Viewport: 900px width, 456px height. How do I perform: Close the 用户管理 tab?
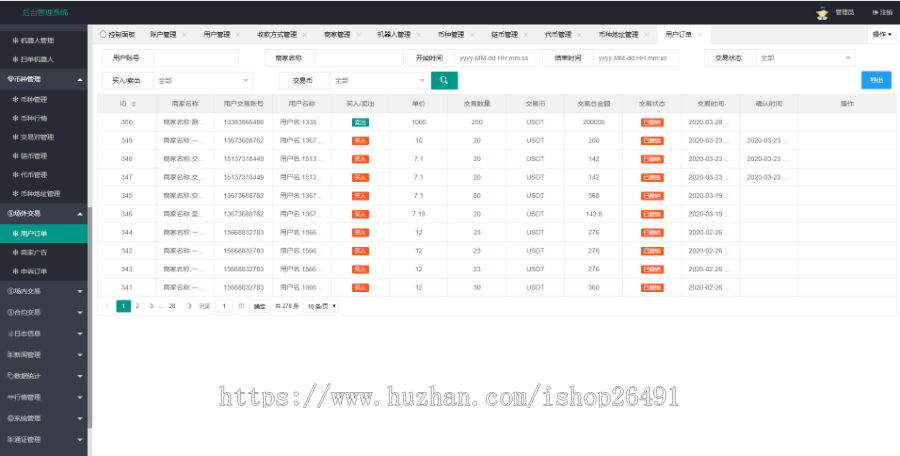click(x=238, y=35)
